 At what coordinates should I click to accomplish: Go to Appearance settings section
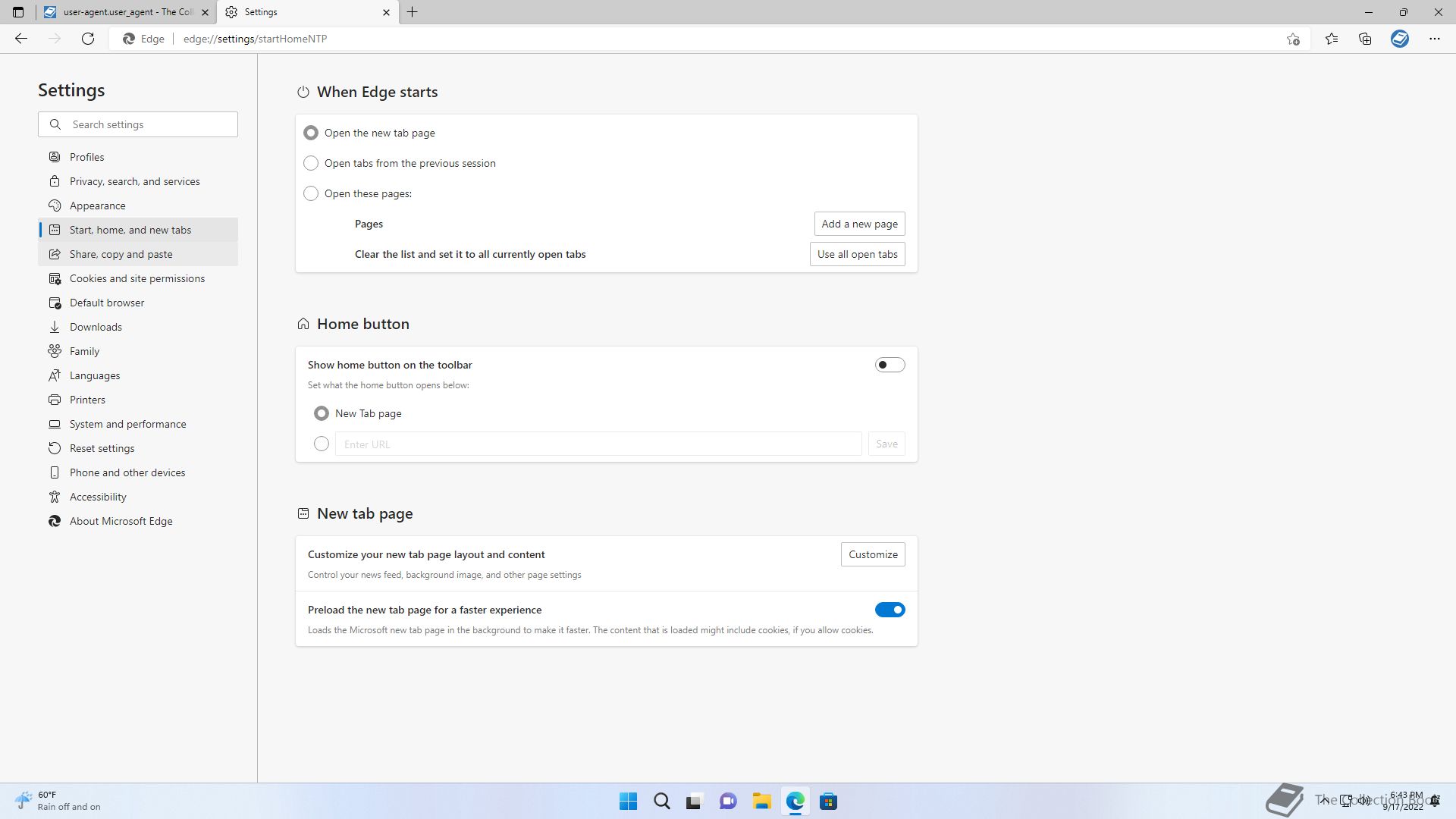97,206
